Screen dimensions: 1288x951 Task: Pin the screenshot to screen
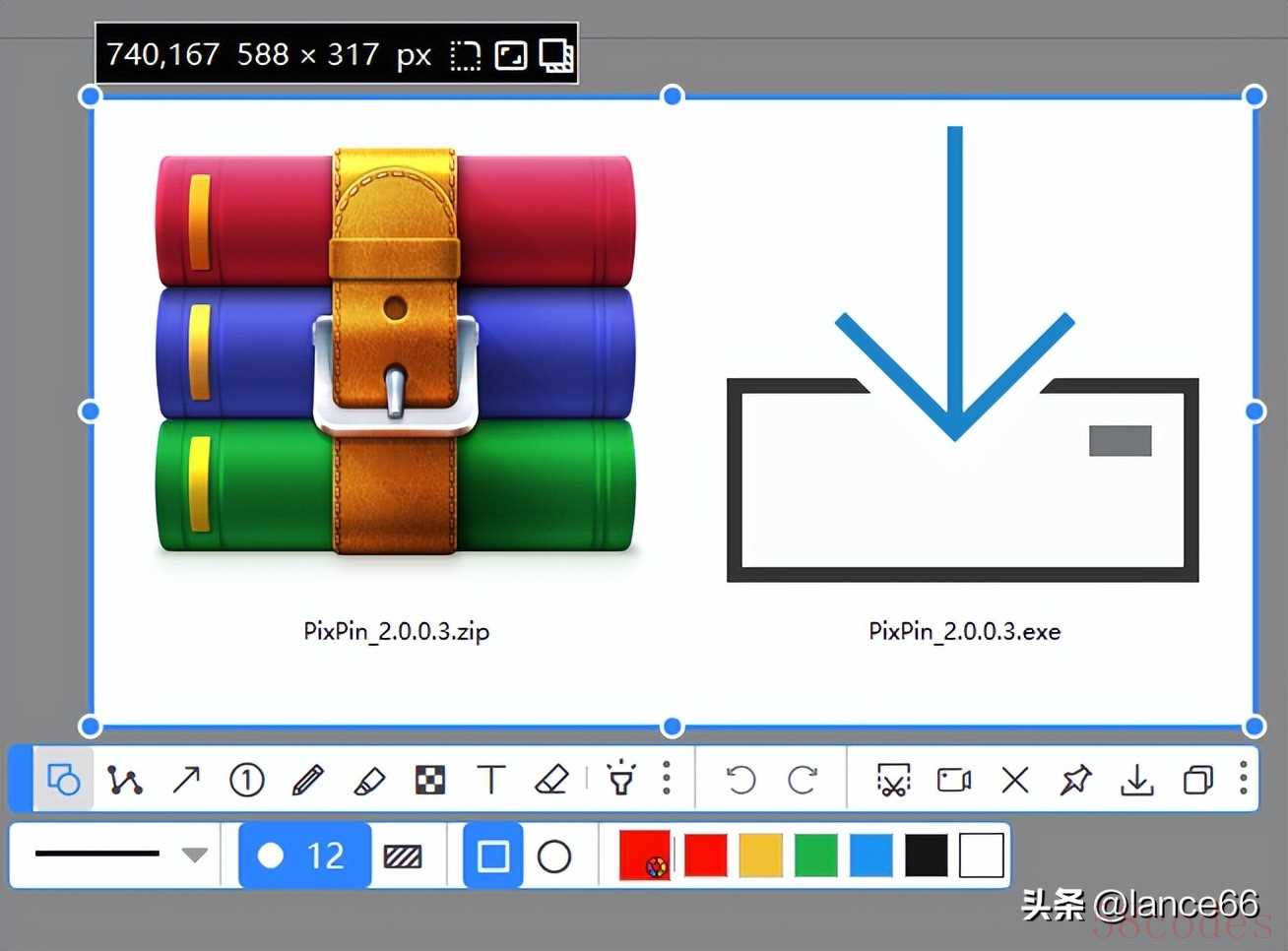click(1075, 780)
